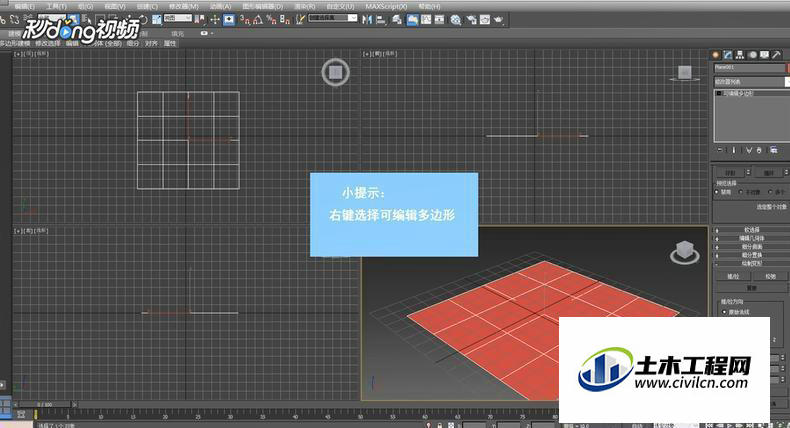Open the reference coordinate system dropdown
790x428 pixels.
(x=177, y=18)
